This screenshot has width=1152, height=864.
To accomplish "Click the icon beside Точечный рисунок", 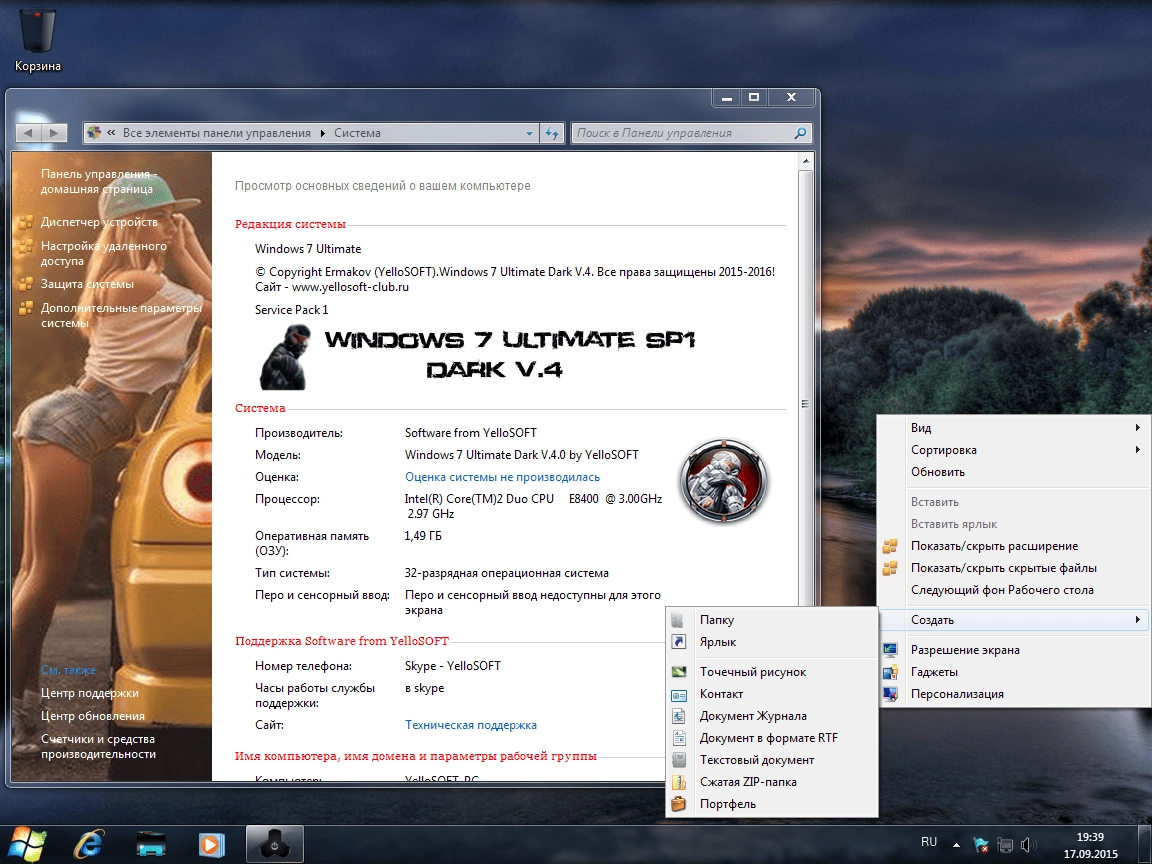I will pyautogui.click(x=678, y=672).
